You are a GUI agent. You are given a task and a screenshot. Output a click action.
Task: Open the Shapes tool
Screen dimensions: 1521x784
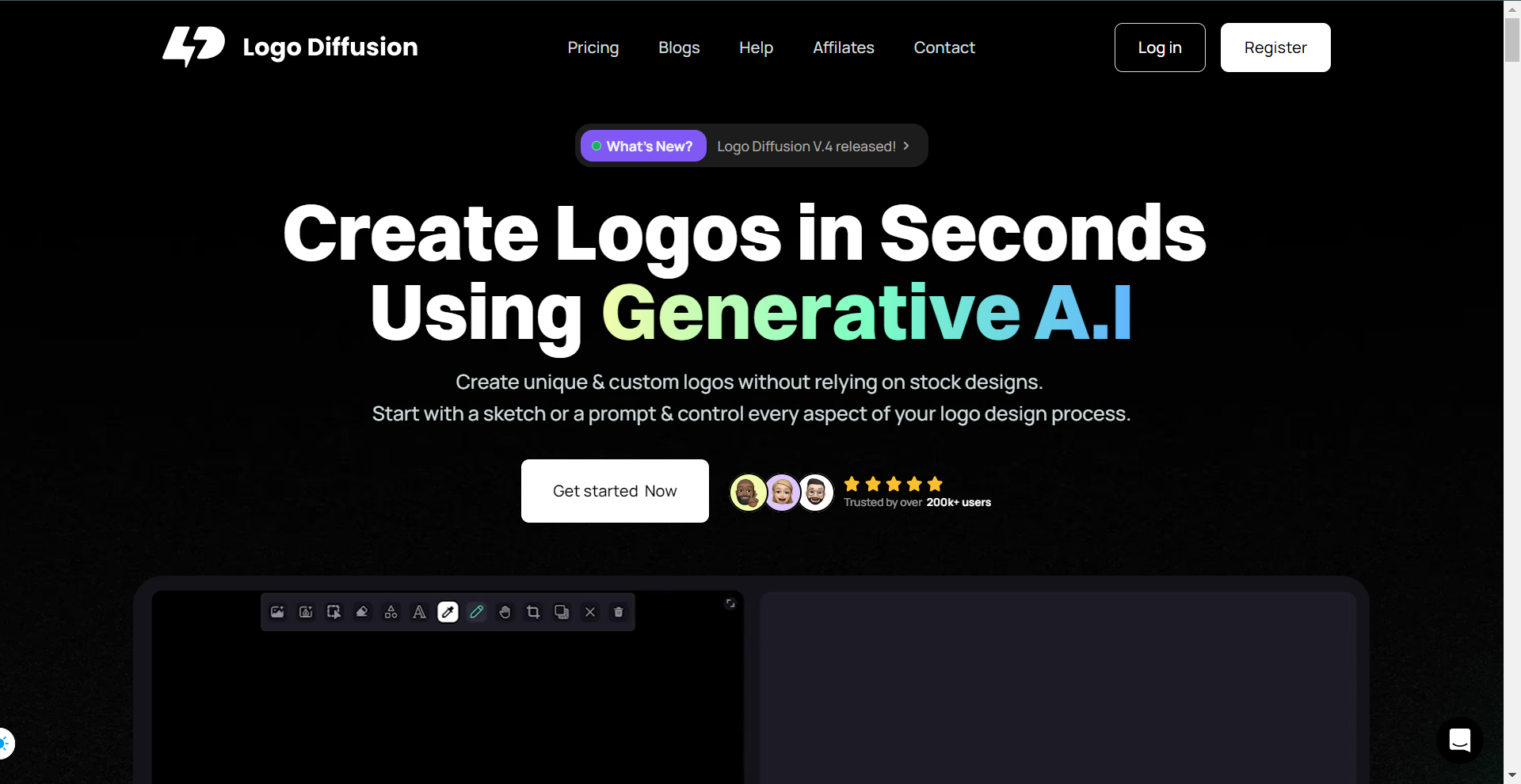click(x=391, y=612)
